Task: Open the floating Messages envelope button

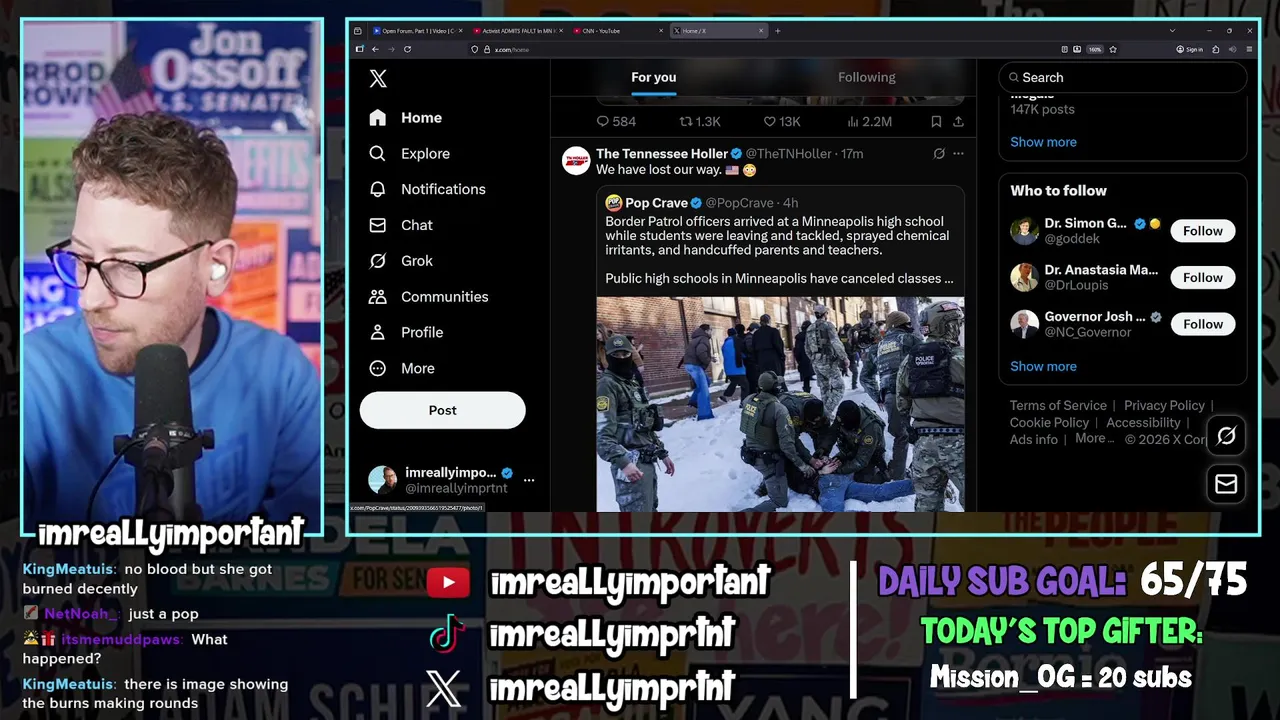Action: coord(1226,484)
